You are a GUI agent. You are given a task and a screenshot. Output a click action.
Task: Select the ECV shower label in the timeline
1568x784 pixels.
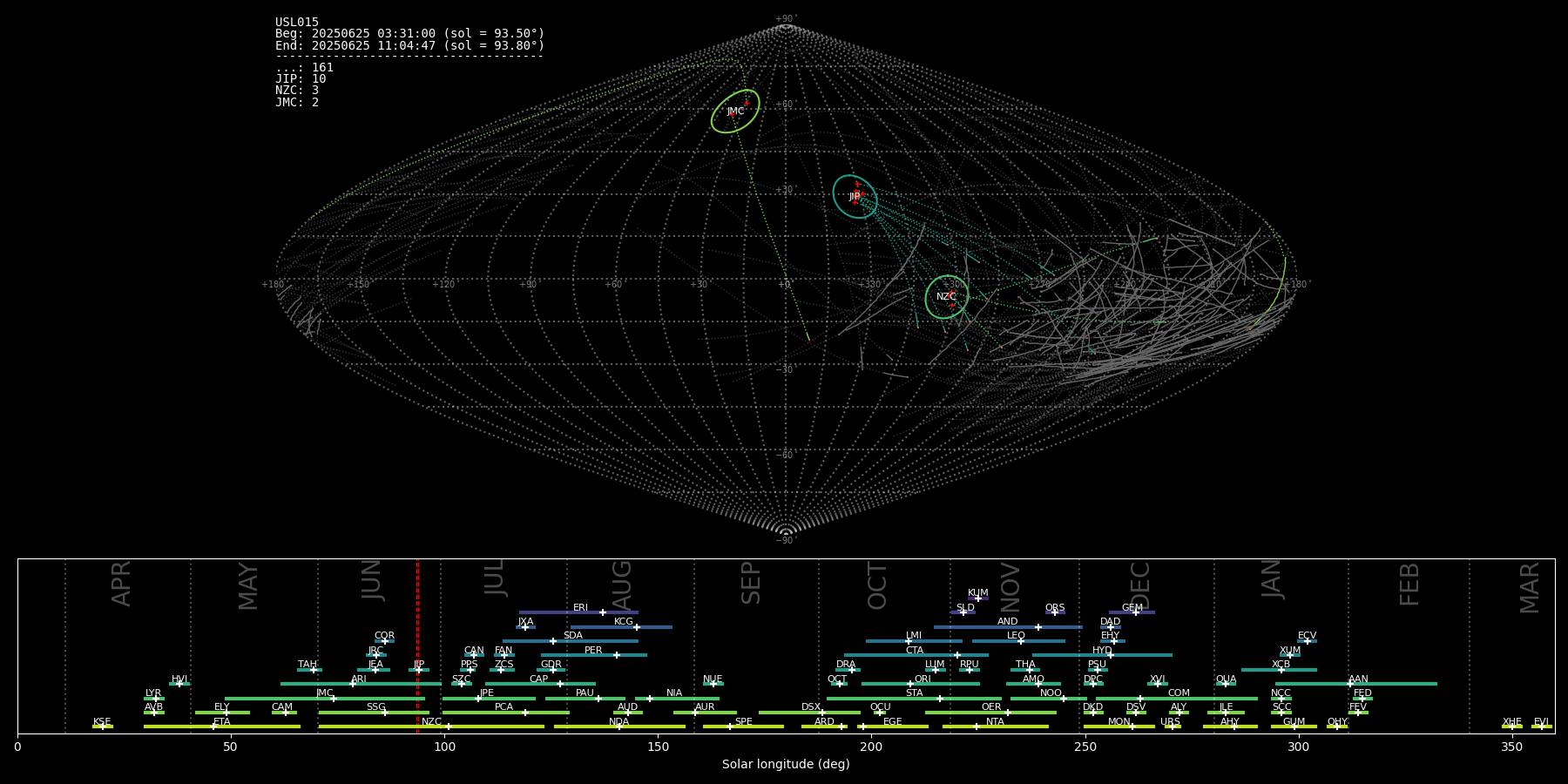coord(1307,636)
